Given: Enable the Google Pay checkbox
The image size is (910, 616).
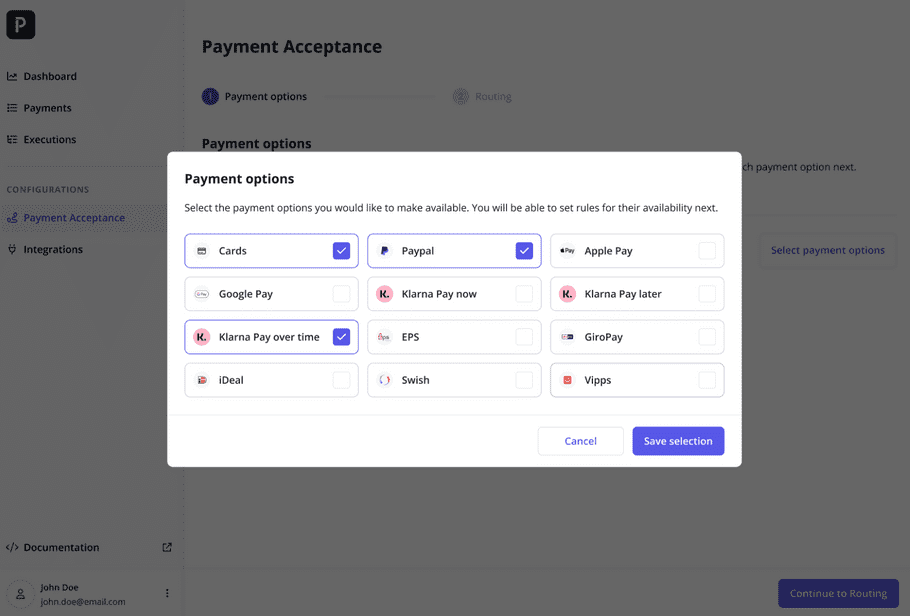Looking at the screenshot, I should pos(341,294).
